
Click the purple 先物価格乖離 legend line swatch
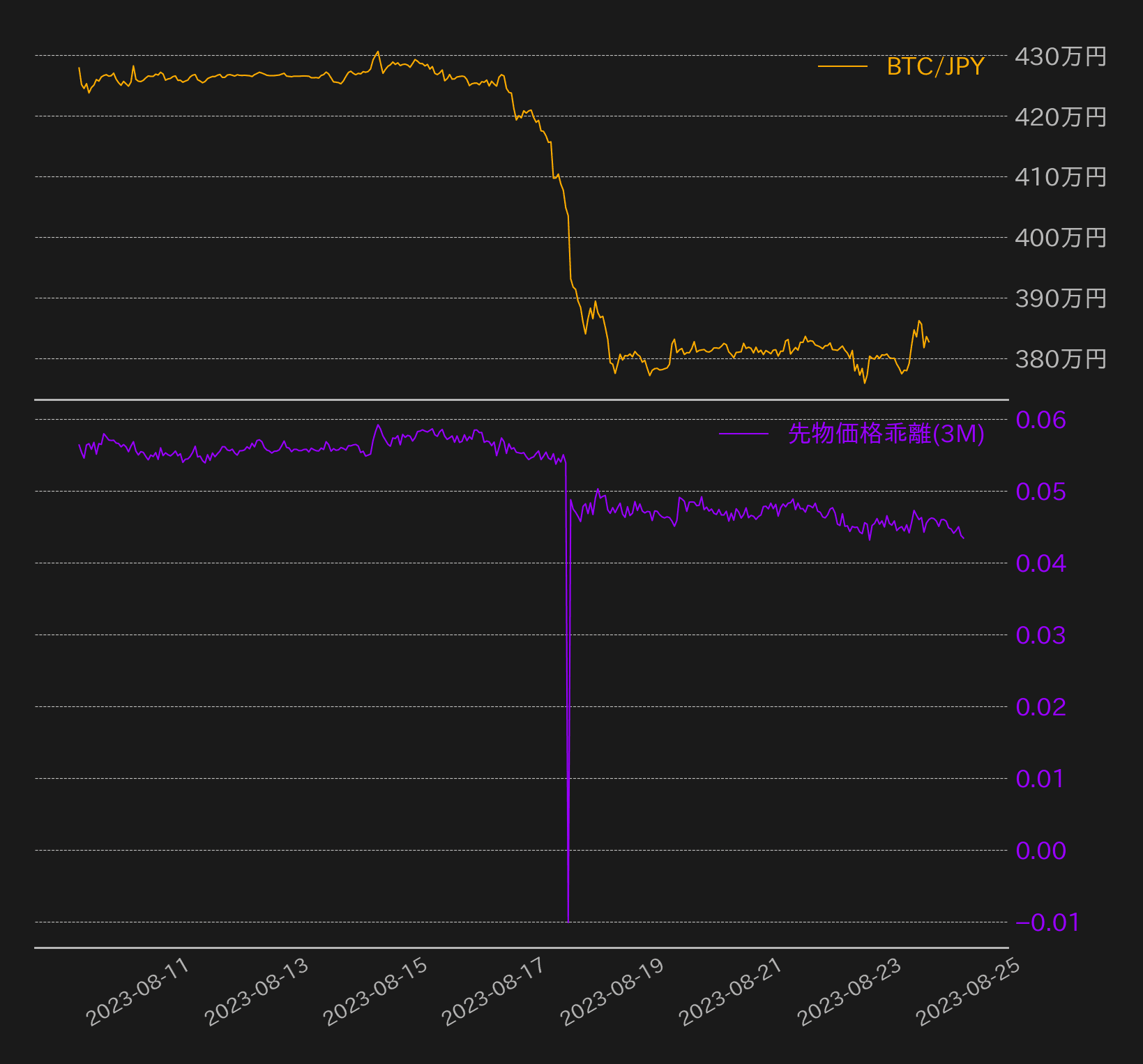point(743,434)
